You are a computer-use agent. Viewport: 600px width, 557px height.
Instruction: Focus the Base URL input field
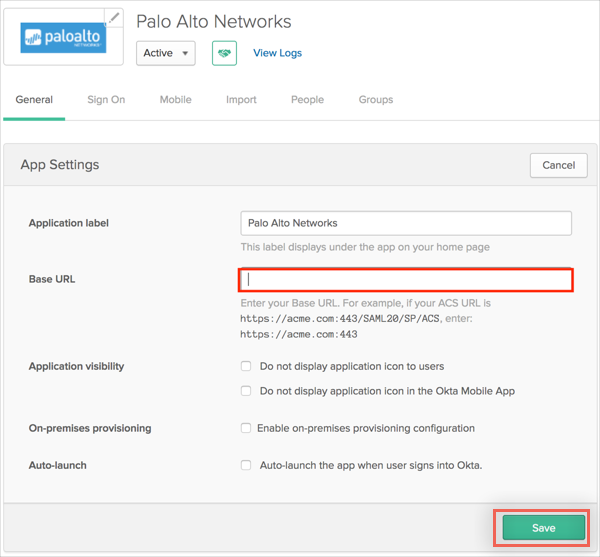pos(406,280)
